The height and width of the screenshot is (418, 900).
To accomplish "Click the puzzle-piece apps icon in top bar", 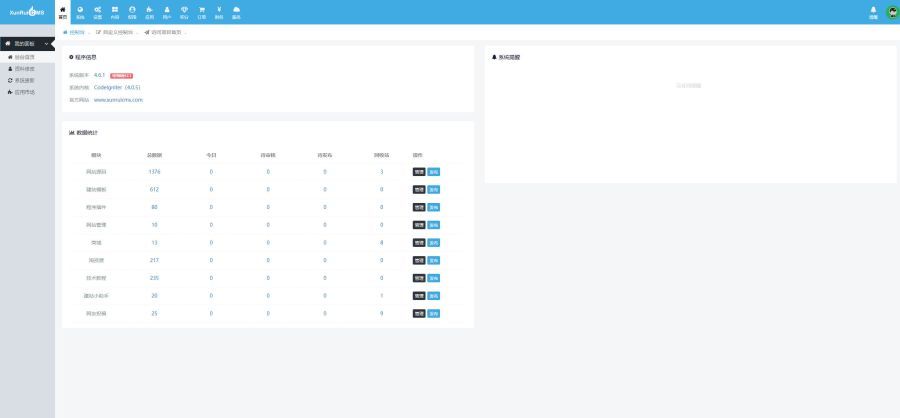I will (x=149, y=12).
